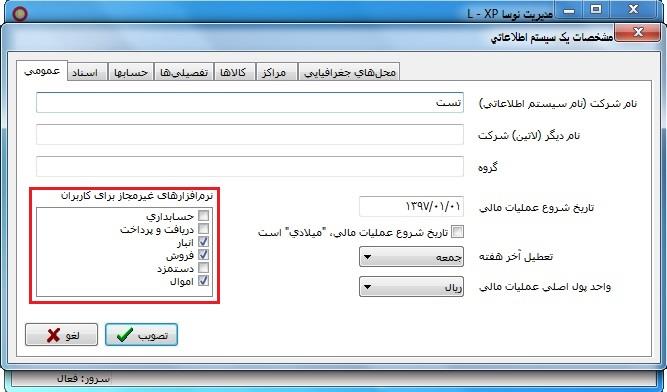Switch to the عمومی tab
This screenshot has height=392, width=667.
[x=42, y=71]
